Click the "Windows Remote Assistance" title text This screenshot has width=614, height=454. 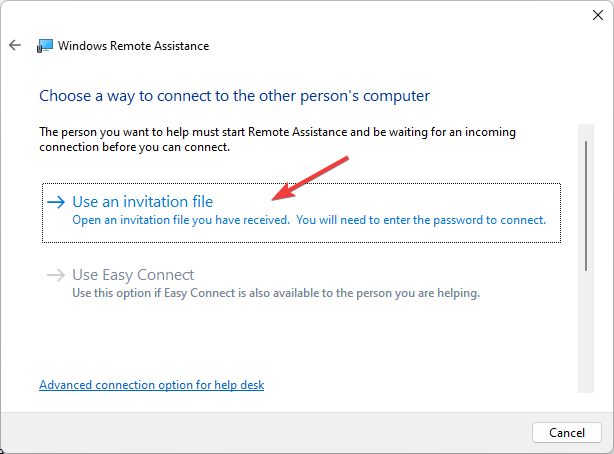pos(134,45)
